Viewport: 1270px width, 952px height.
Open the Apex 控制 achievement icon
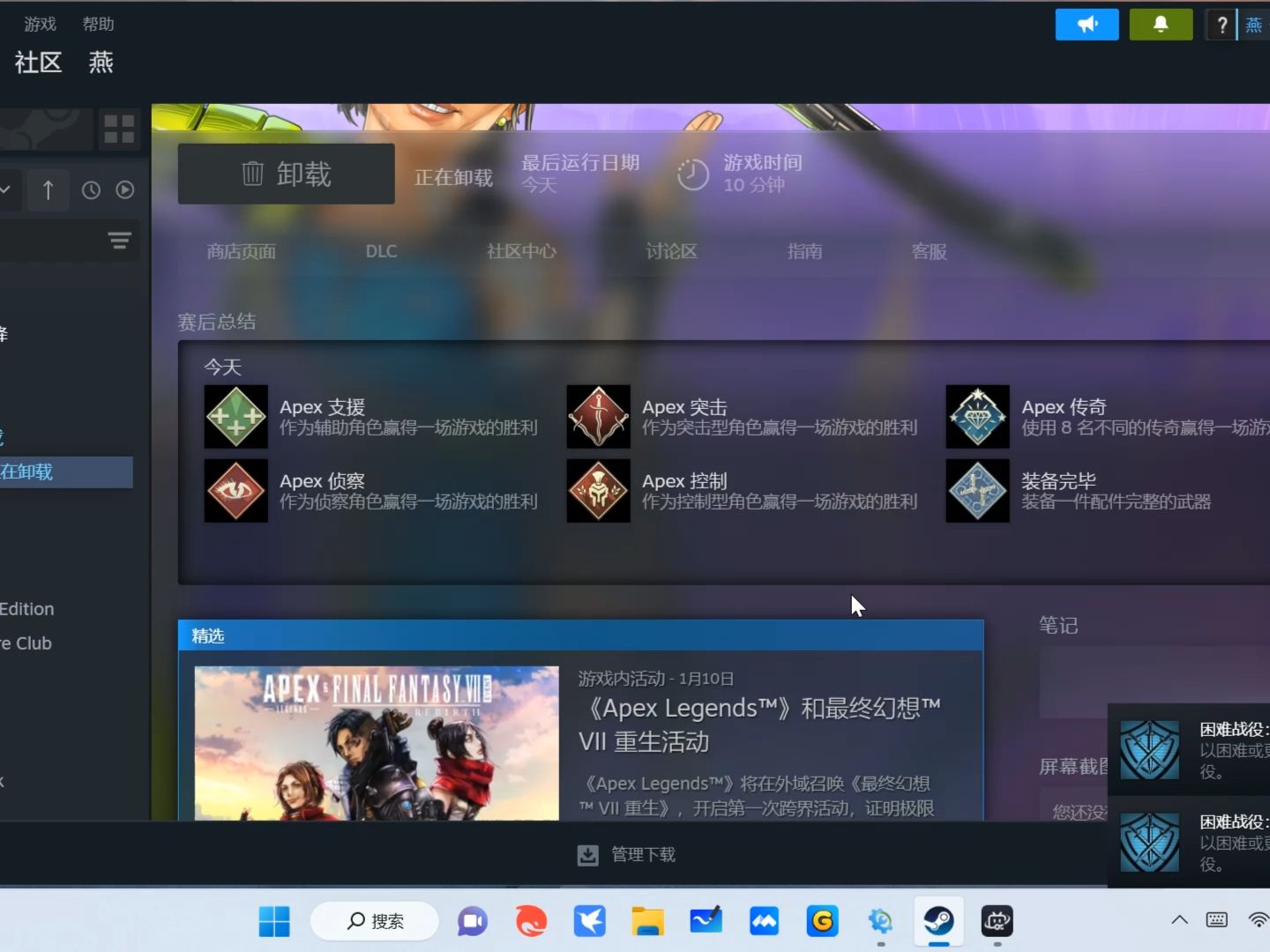(599, 490)
